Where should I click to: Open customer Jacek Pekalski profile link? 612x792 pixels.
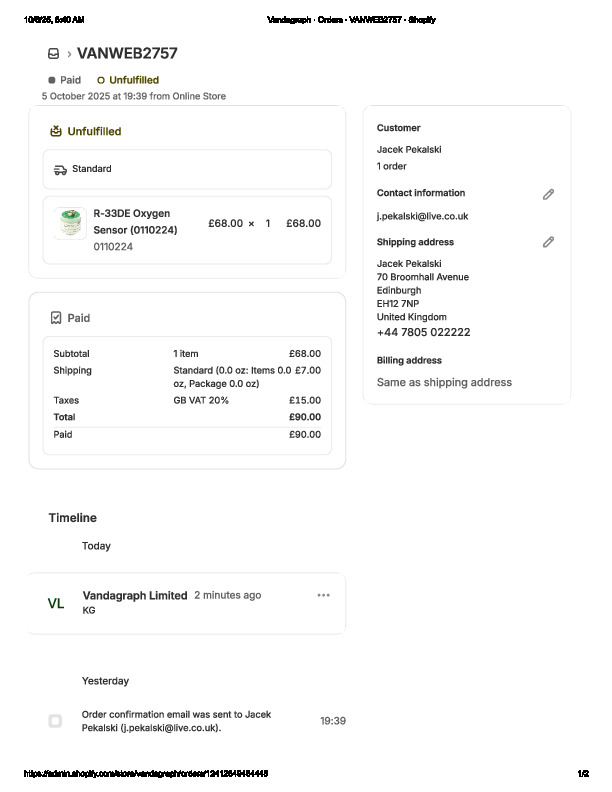[x=409, y=150]
